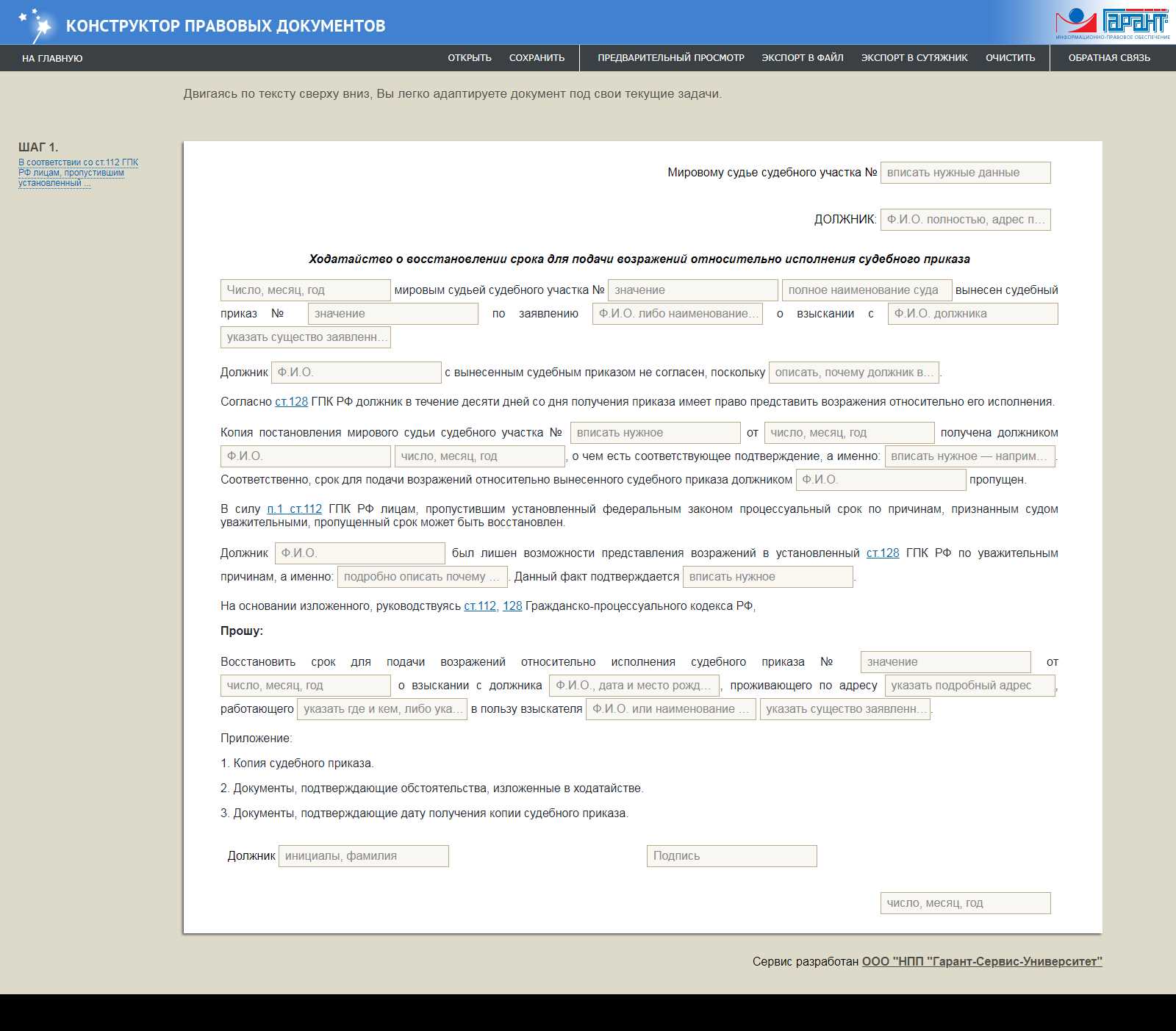1176x1031 pixels.
Task: Focus ДОЛЖНИК Ф.И.О. полностью field
Action: (966, 220)
